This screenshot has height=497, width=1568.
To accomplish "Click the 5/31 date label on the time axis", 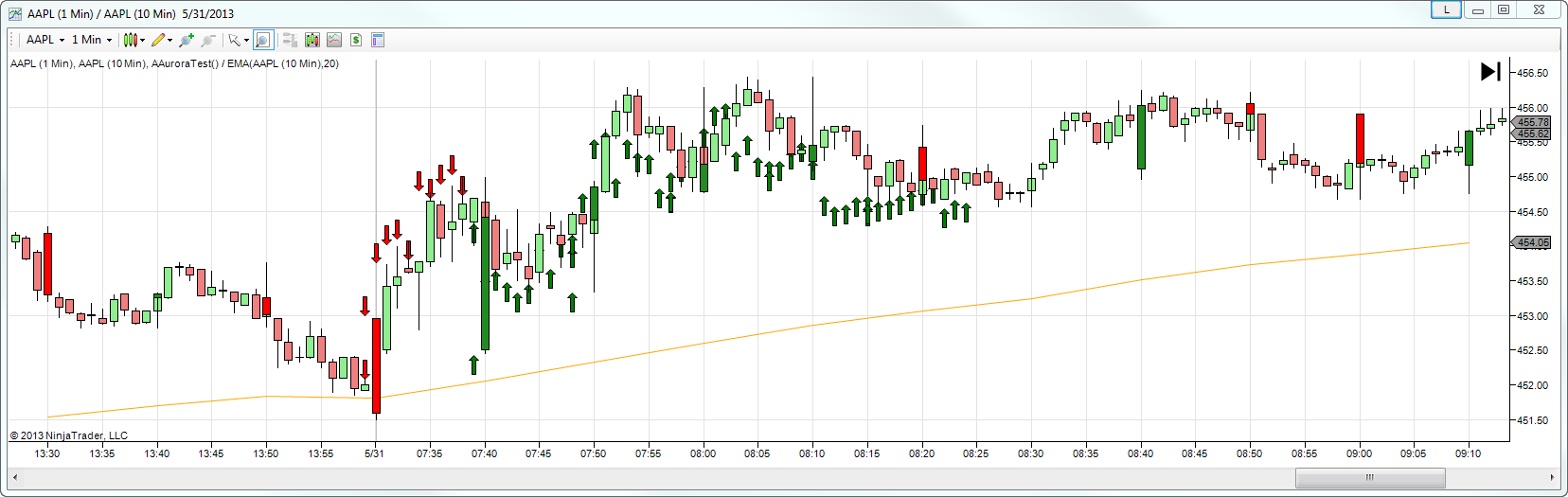I will (375, 453).
